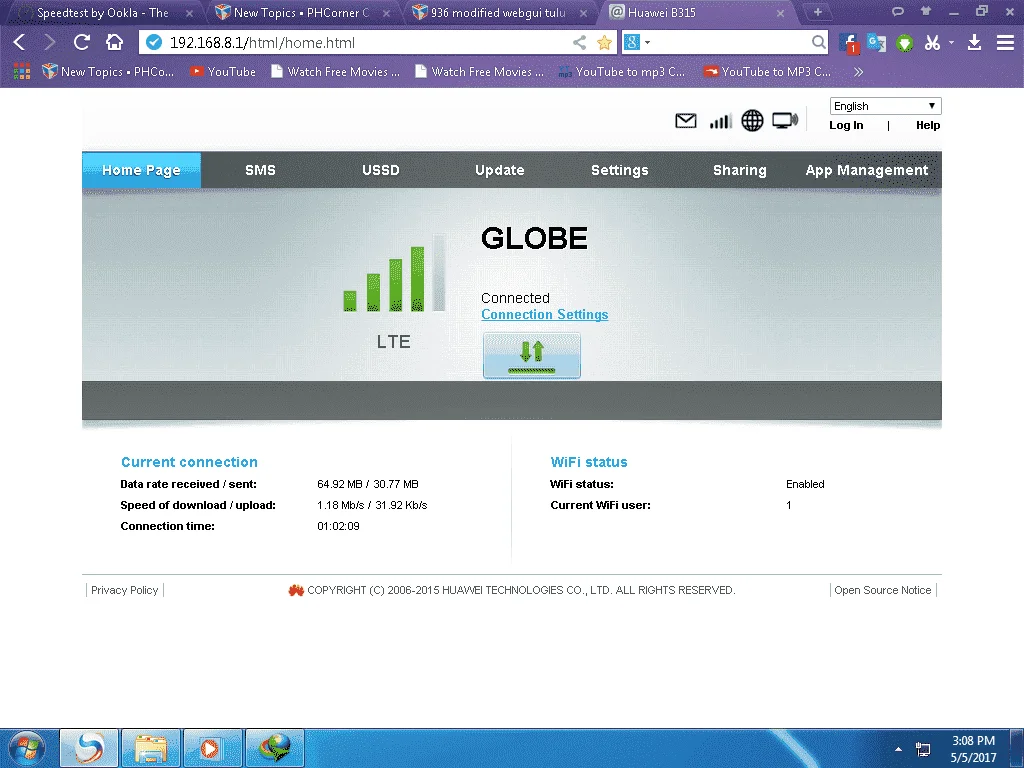Click the share icon in address bar
The image size is (1024, 768).
[x=579, y=42]
